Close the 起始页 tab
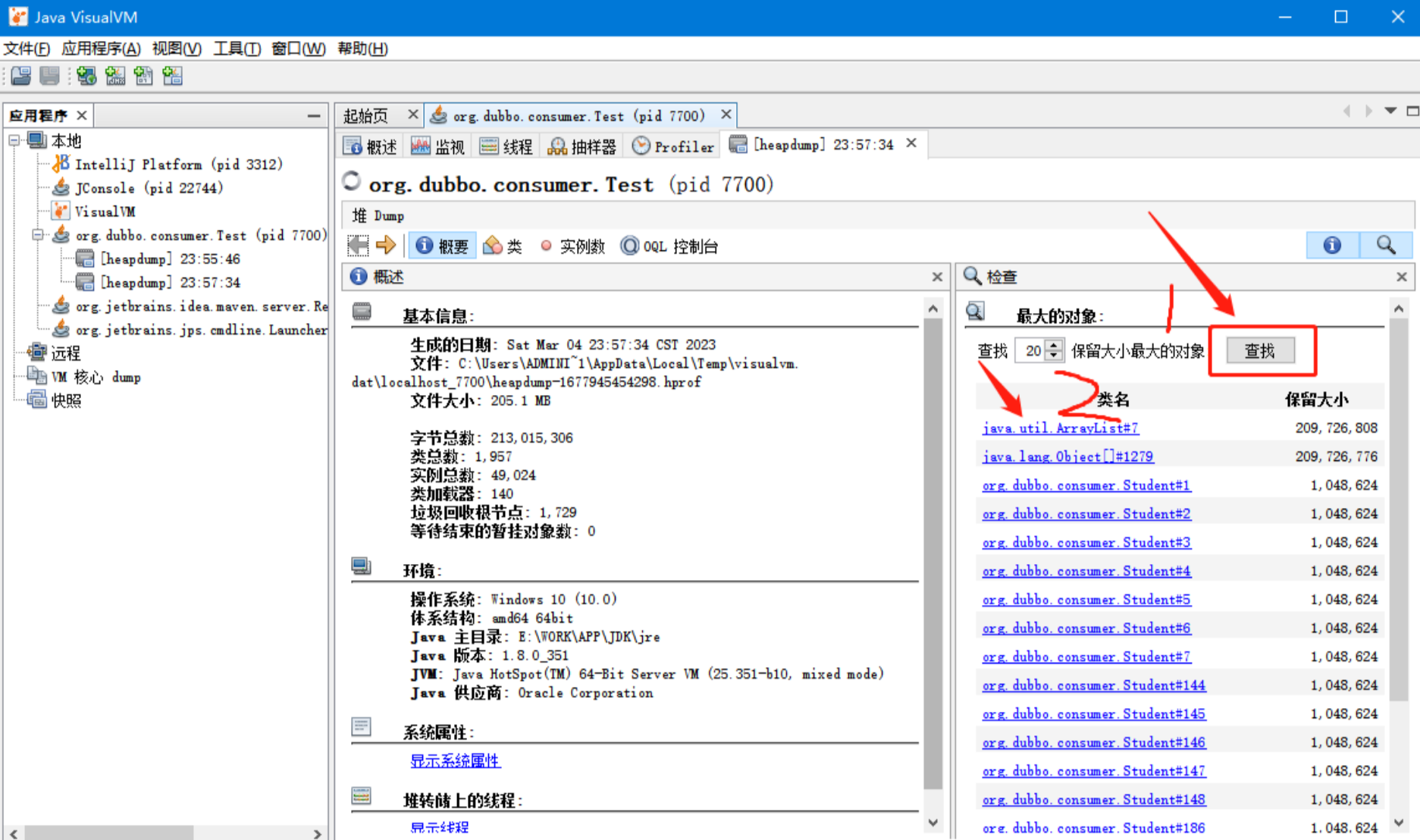This screenshot has height=840, width=1420. pyautogui.click(x=413, y=114)
